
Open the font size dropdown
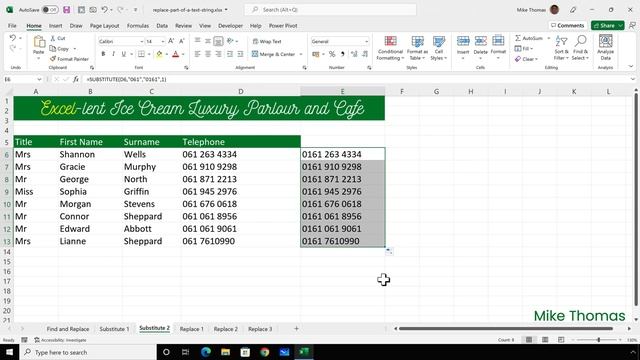tap(162, 42)
